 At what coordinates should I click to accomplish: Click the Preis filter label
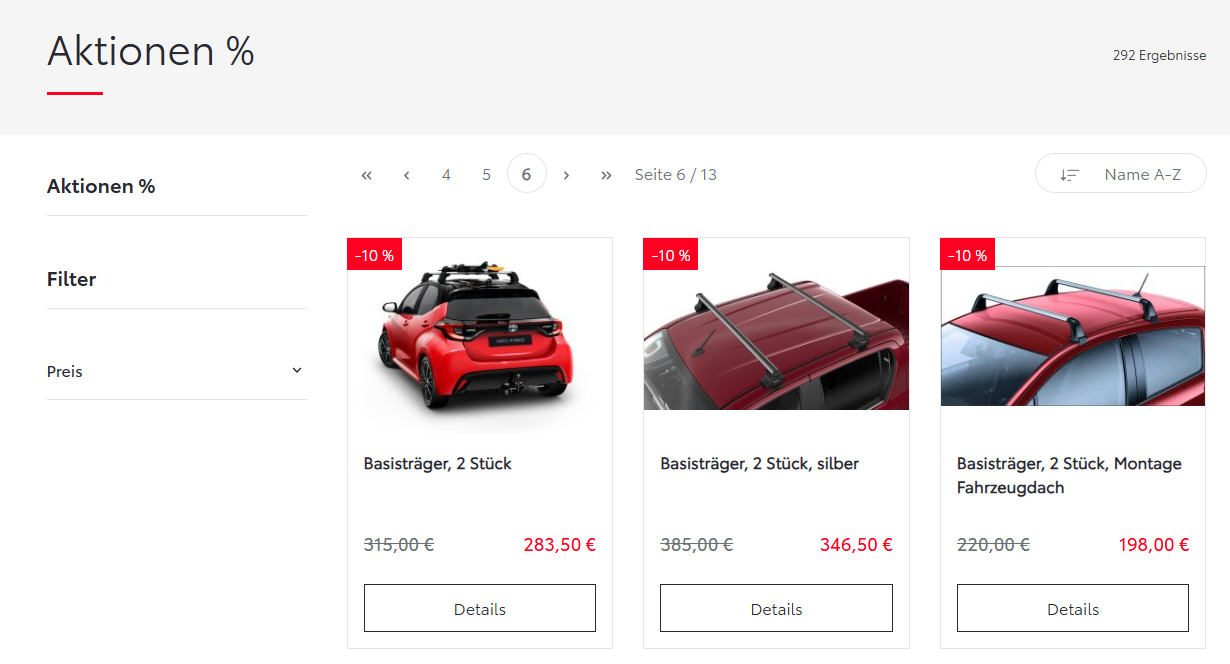click(65, 372)
